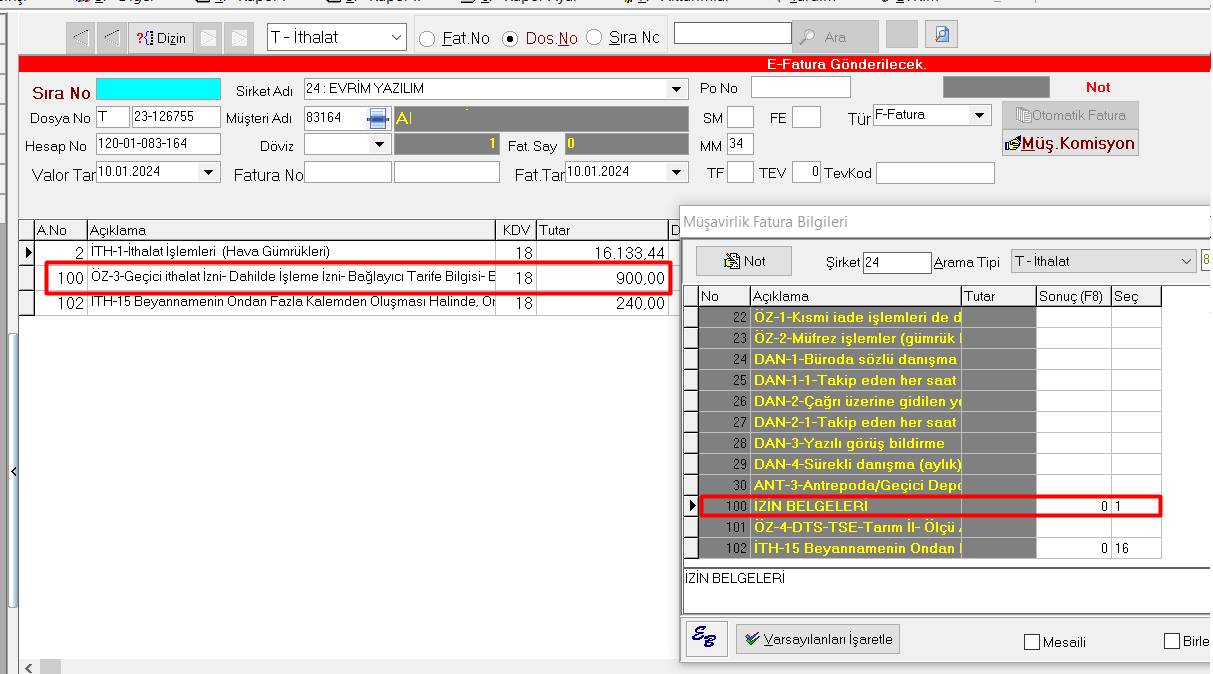Click Varsayılanları İşaretle checkmark button
Screen dimensions: 1213x674
[818, 638]
